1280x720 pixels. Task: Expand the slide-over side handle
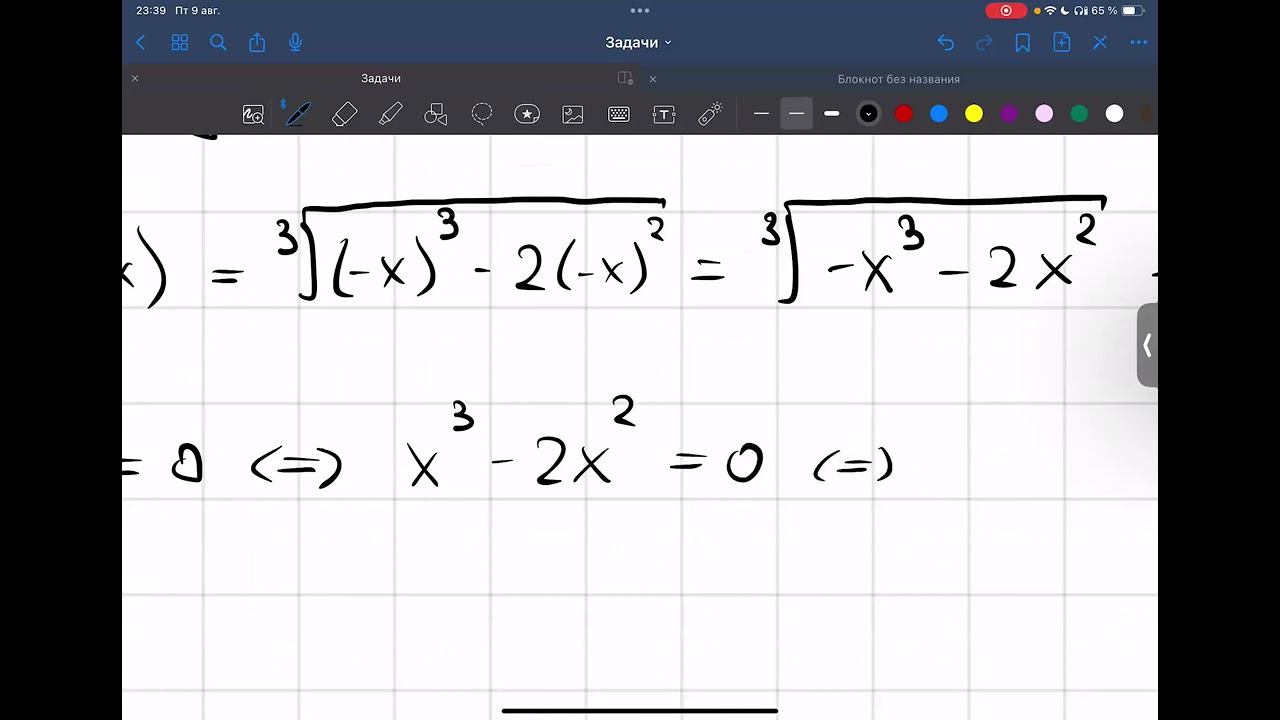[x=1147, y=345]
